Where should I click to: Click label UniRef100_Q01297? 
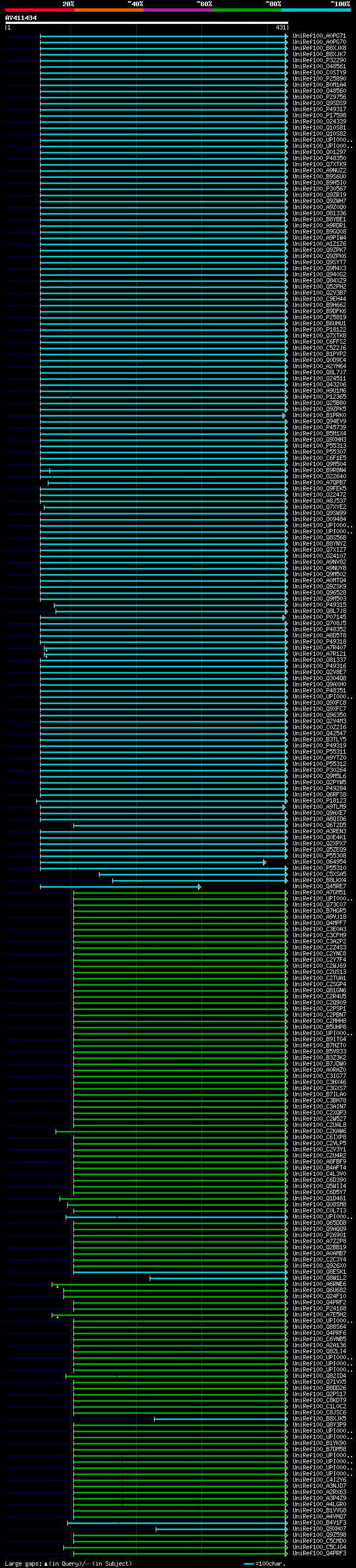click(319, 152)
